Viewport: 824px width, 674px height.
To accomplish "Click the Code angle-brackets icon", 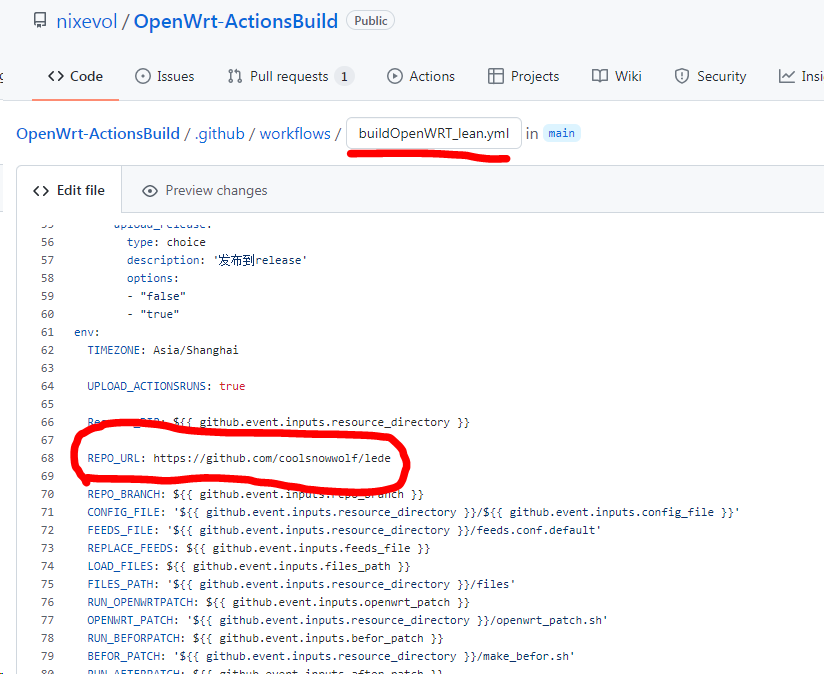I will 56,76.
